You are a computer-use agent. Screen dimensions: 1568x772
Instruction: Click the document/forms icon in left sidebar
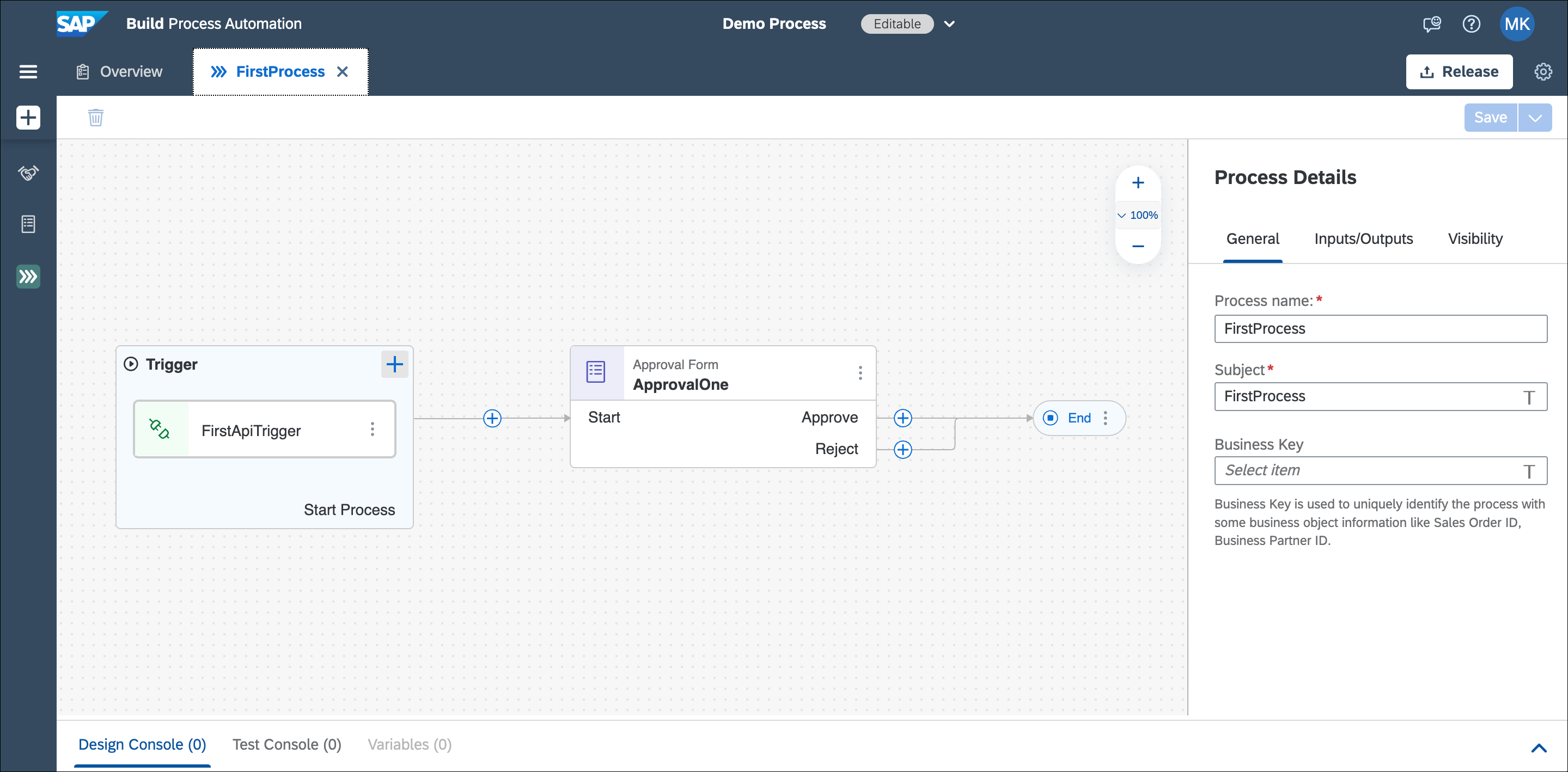point(28,224)
